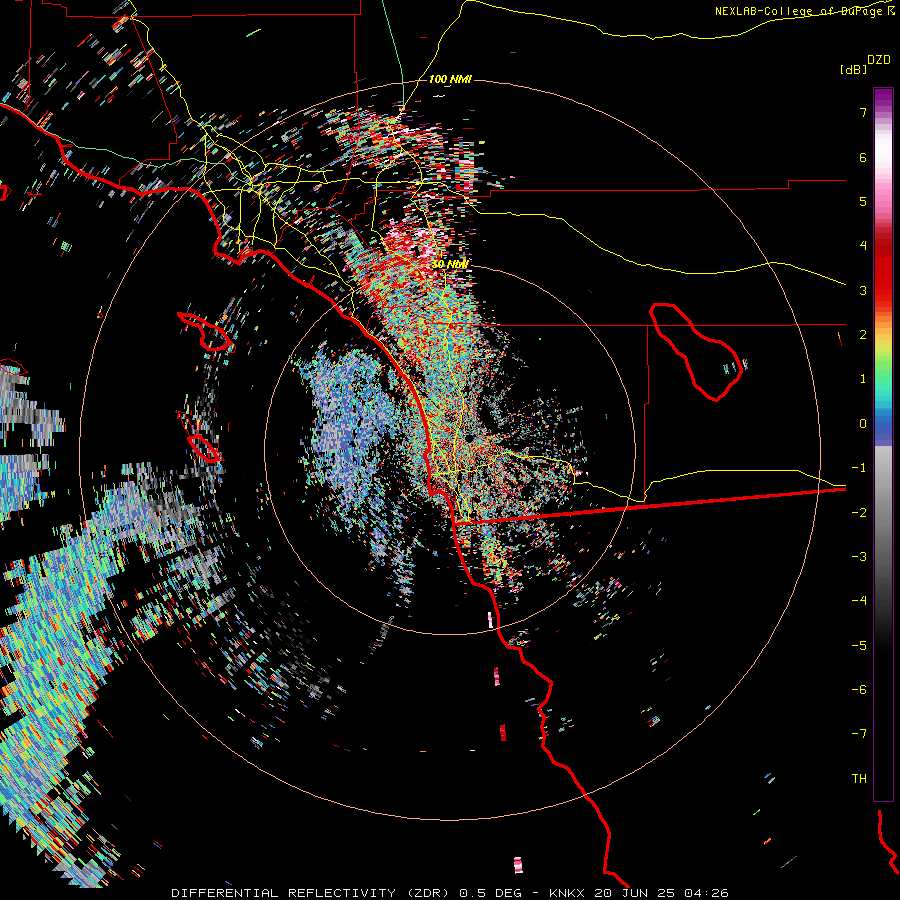
Task: Click the 04:26 time stamp
Action: (x=706, y=893)
